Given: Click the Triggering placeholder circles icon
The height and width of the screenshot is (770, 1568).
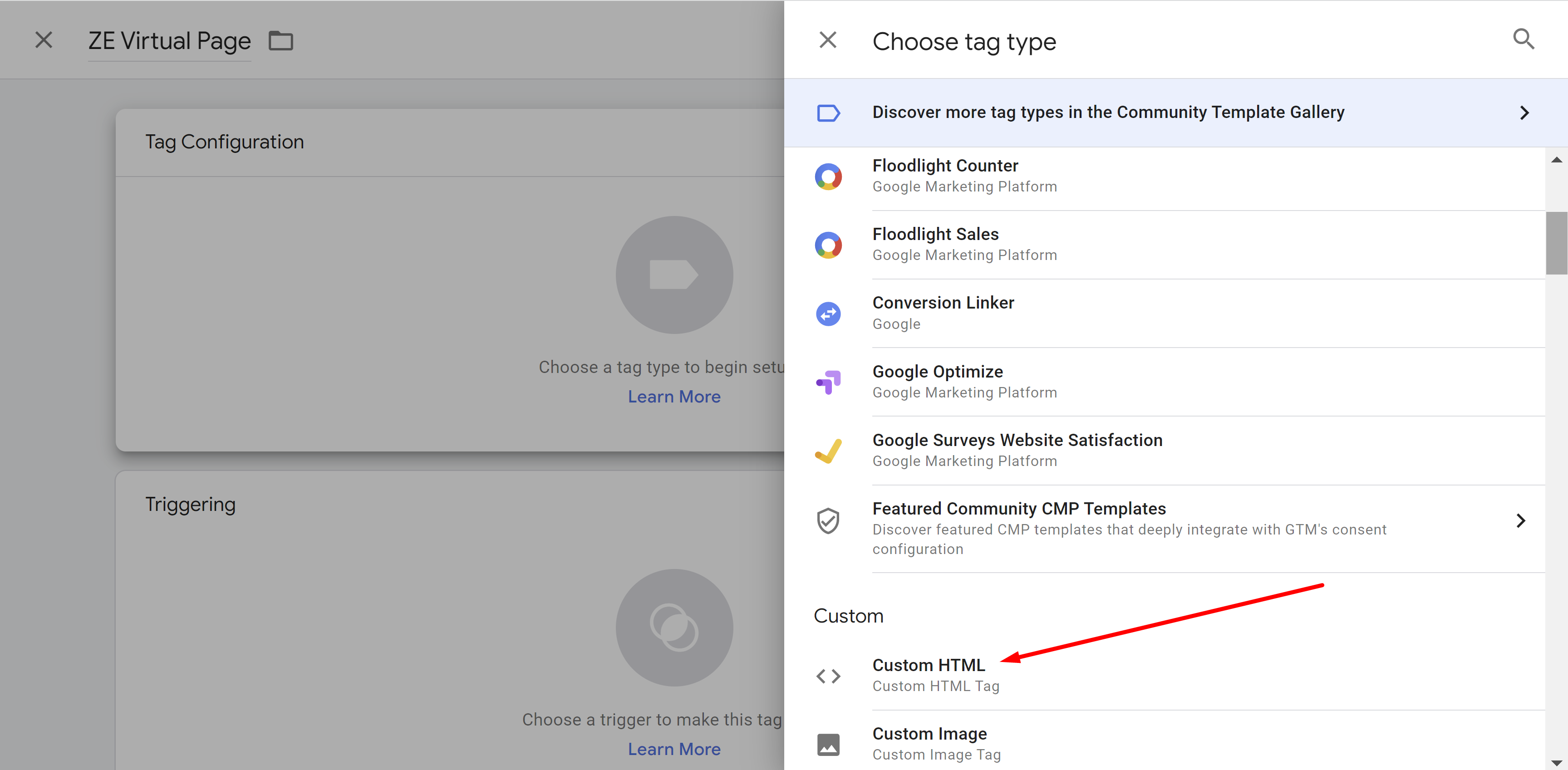Looking at the screenshot, I should [674, 628].
